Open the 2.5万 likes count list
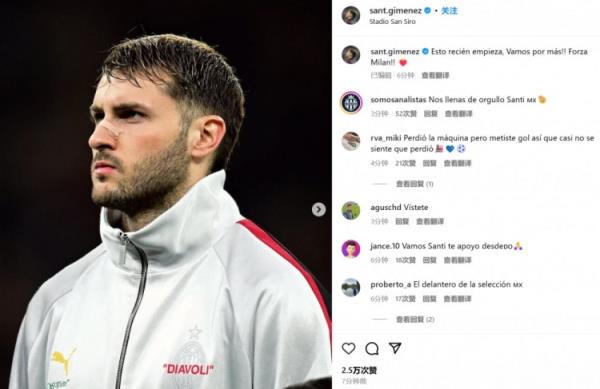Screen dimensions: 600x389 coord(359,370)
